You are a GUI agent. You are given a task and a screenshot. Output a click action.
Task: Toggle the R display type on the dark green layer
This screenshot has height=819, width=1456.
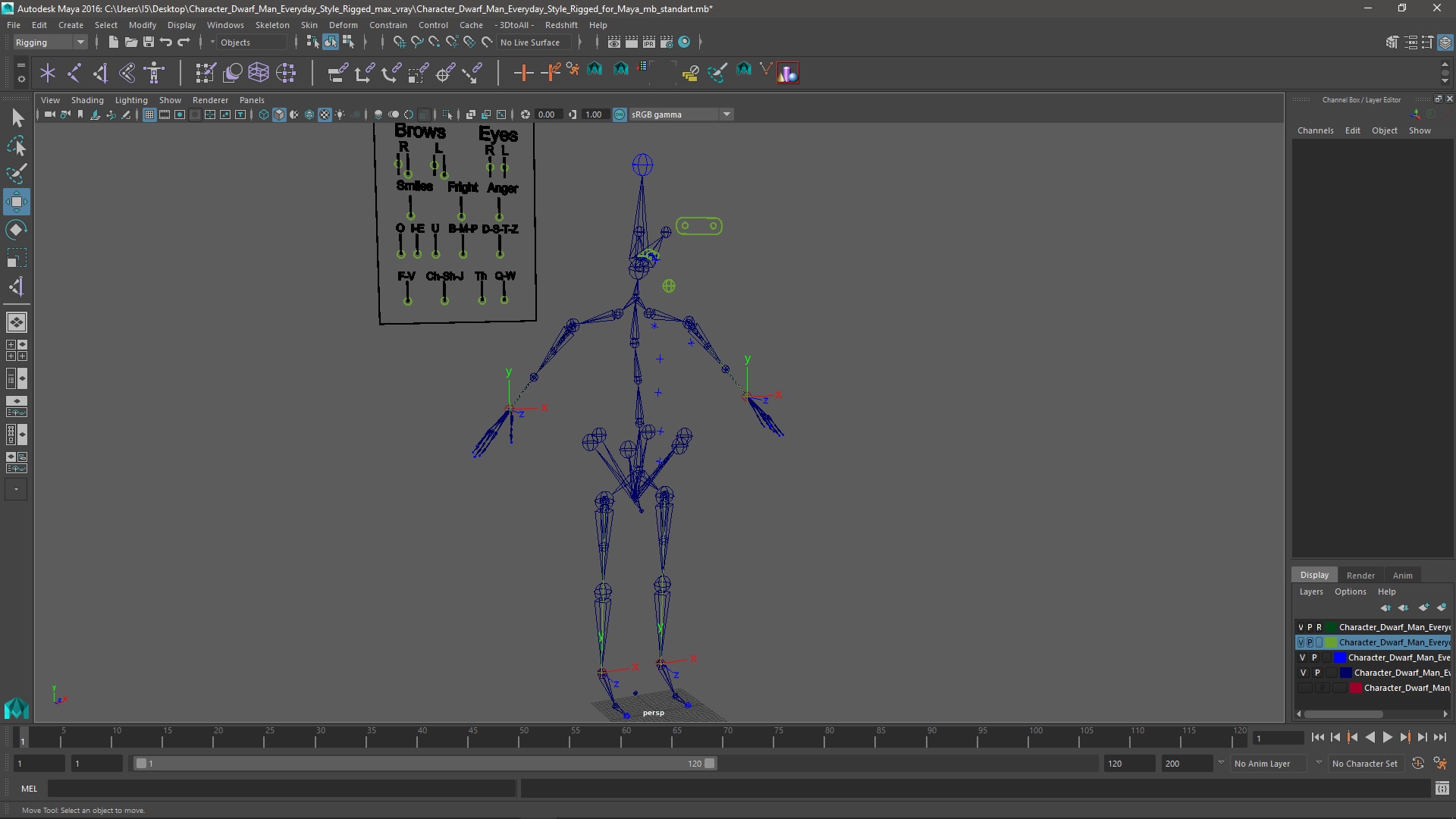(x=1319, y=627)
